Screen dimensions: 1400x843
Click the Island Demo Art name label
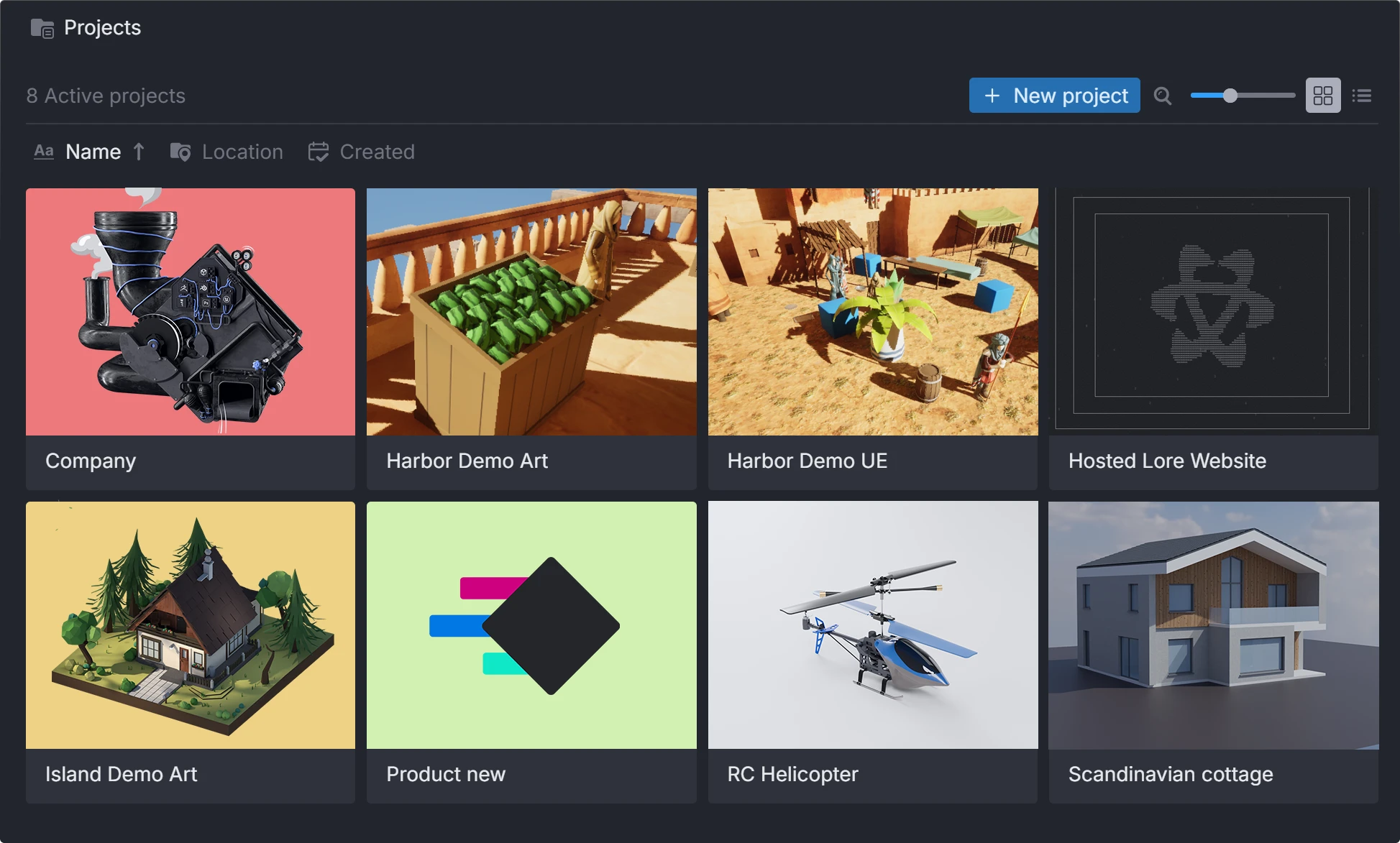click(x=121, y=774)
